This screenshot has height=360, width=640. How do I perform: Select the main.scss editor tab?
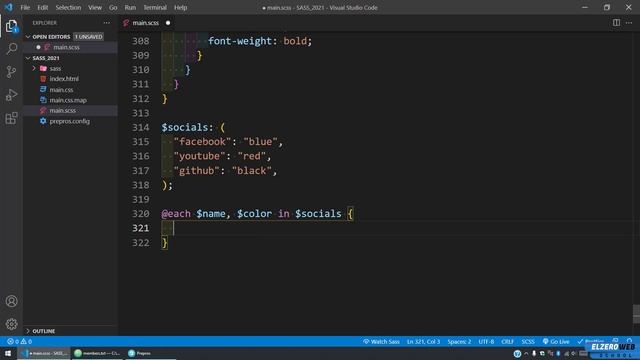click(x=146, y=23)
